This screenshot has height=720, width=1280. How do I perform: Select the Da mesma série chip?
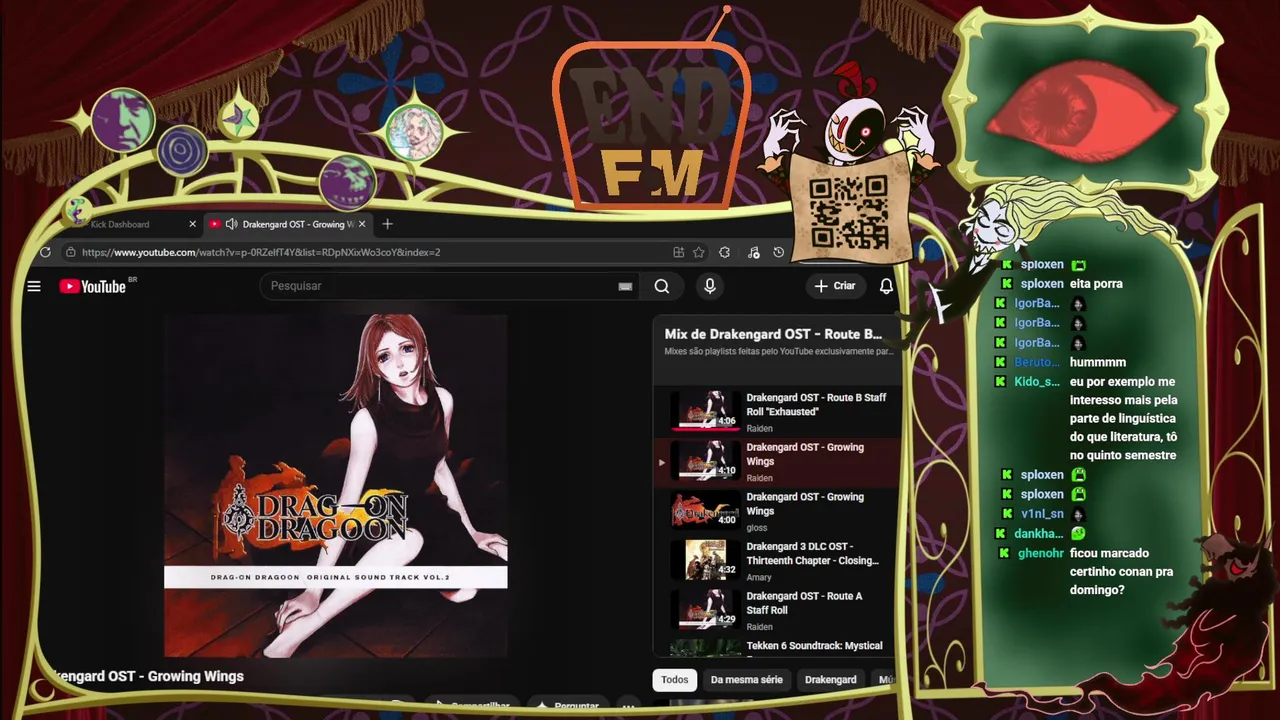click(747, 680)
